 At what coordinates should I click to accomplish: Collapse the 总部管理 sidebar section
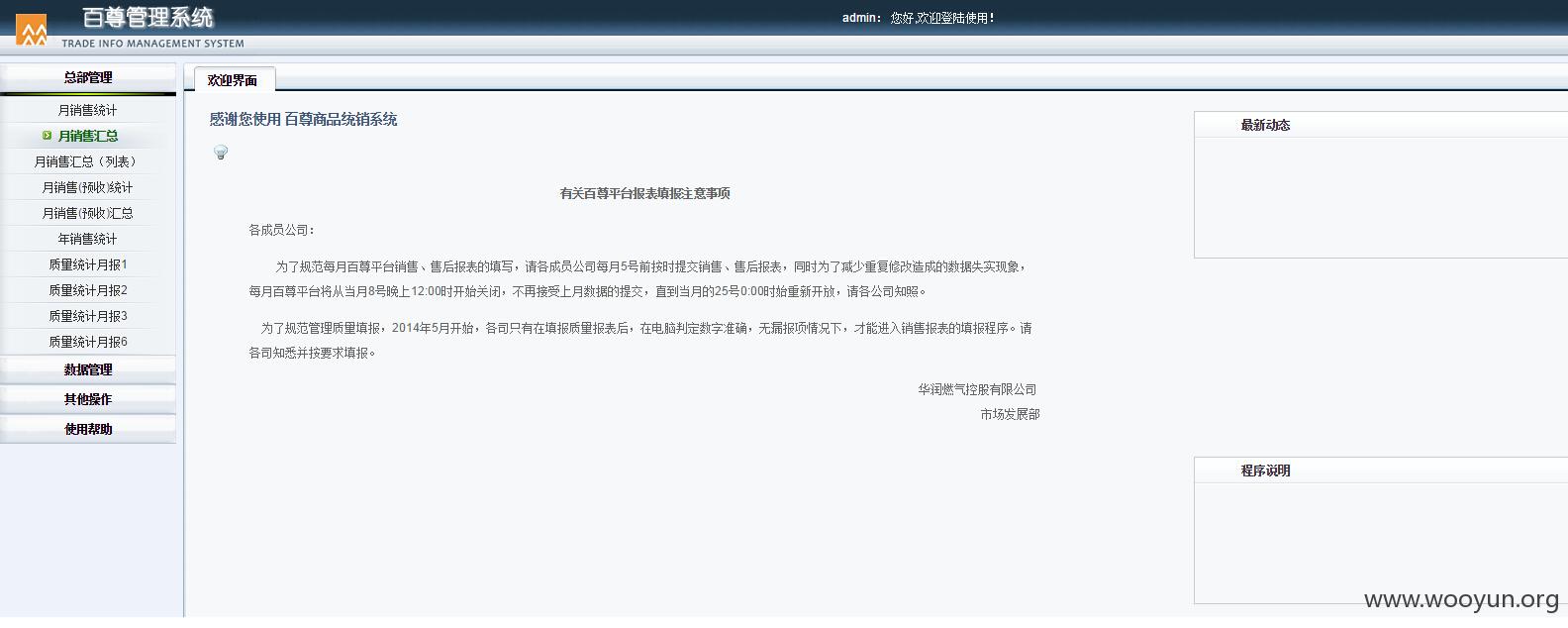[x=88, y=77]
